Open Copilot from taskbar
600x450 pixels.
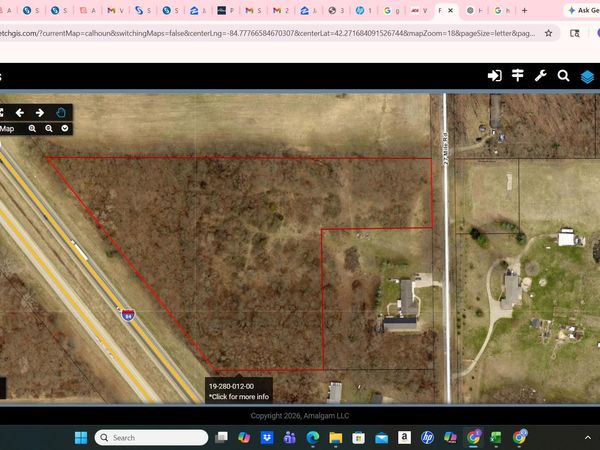point(244,437)
